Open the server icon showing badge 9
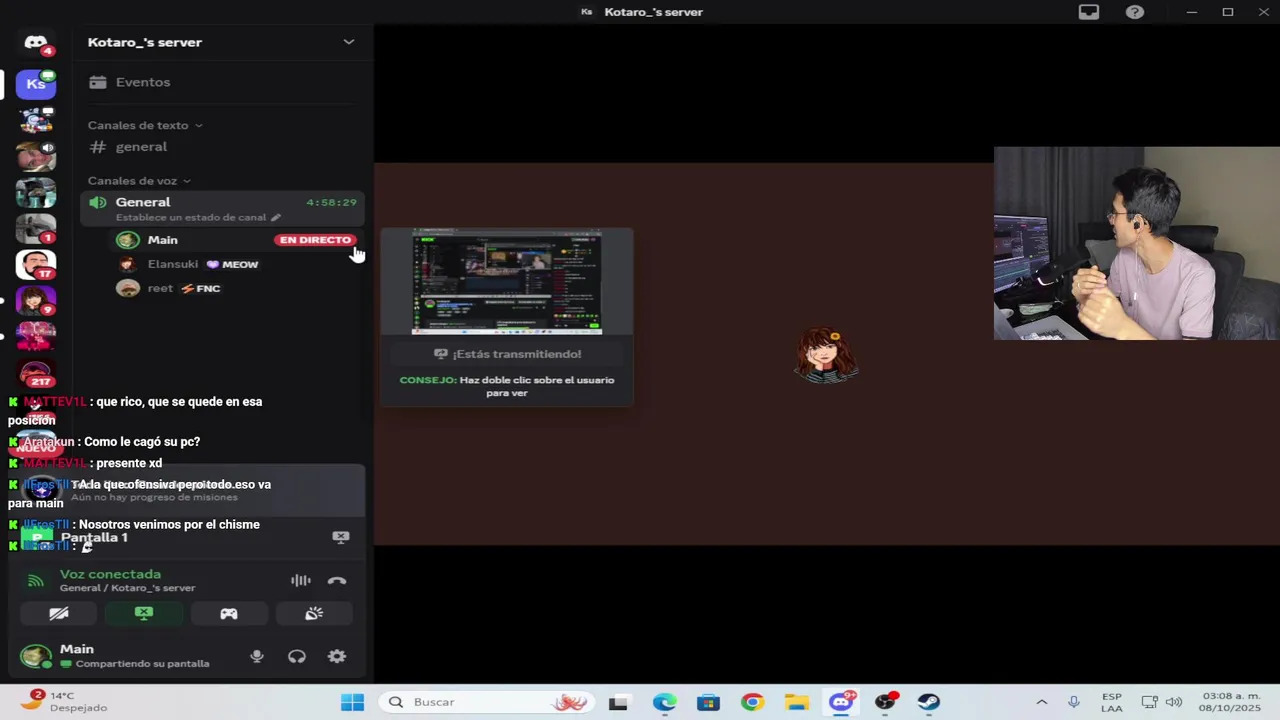1280x720 pixels. point(36,301)
